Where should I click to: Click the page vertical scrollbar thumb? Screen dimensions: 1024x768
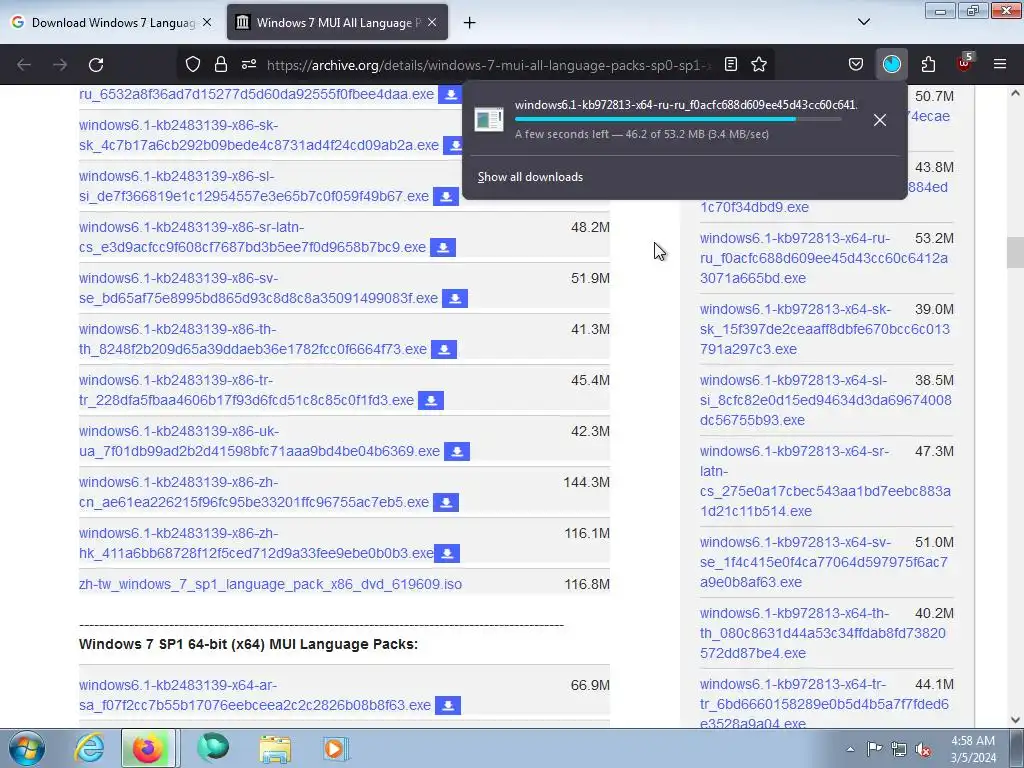(1015, 252)
